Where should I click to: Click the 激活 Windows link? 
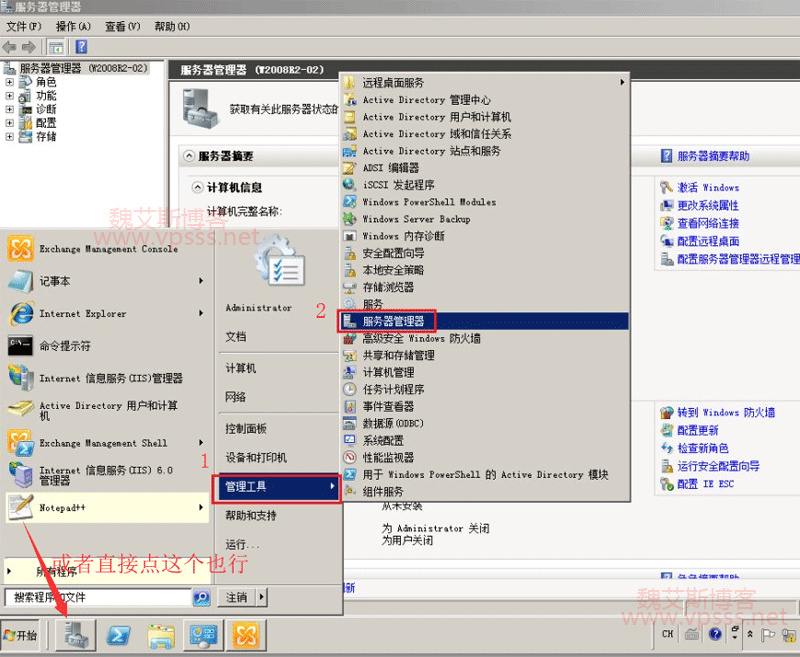[708, 187]
